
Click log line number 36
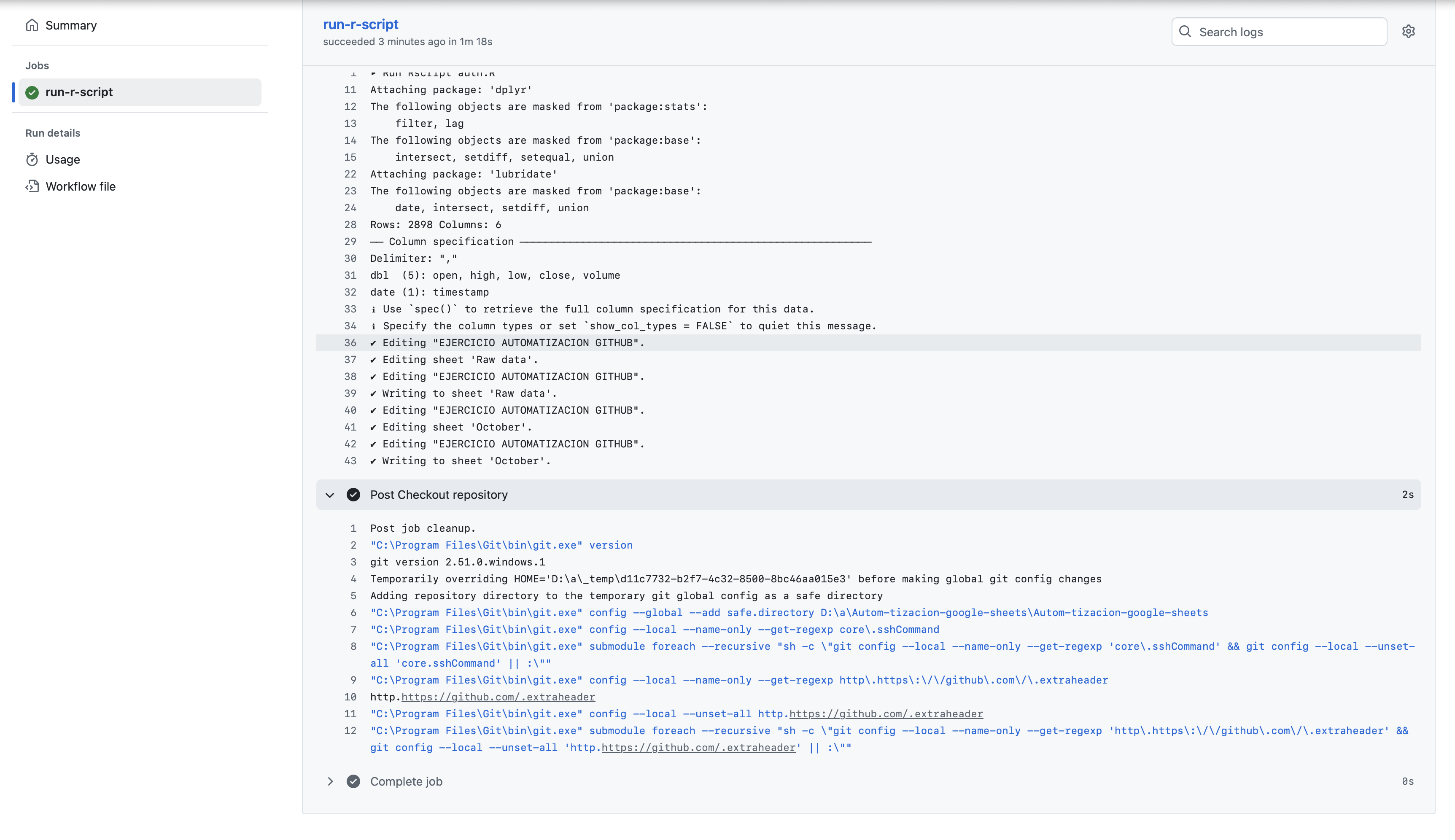pos(350,343)
